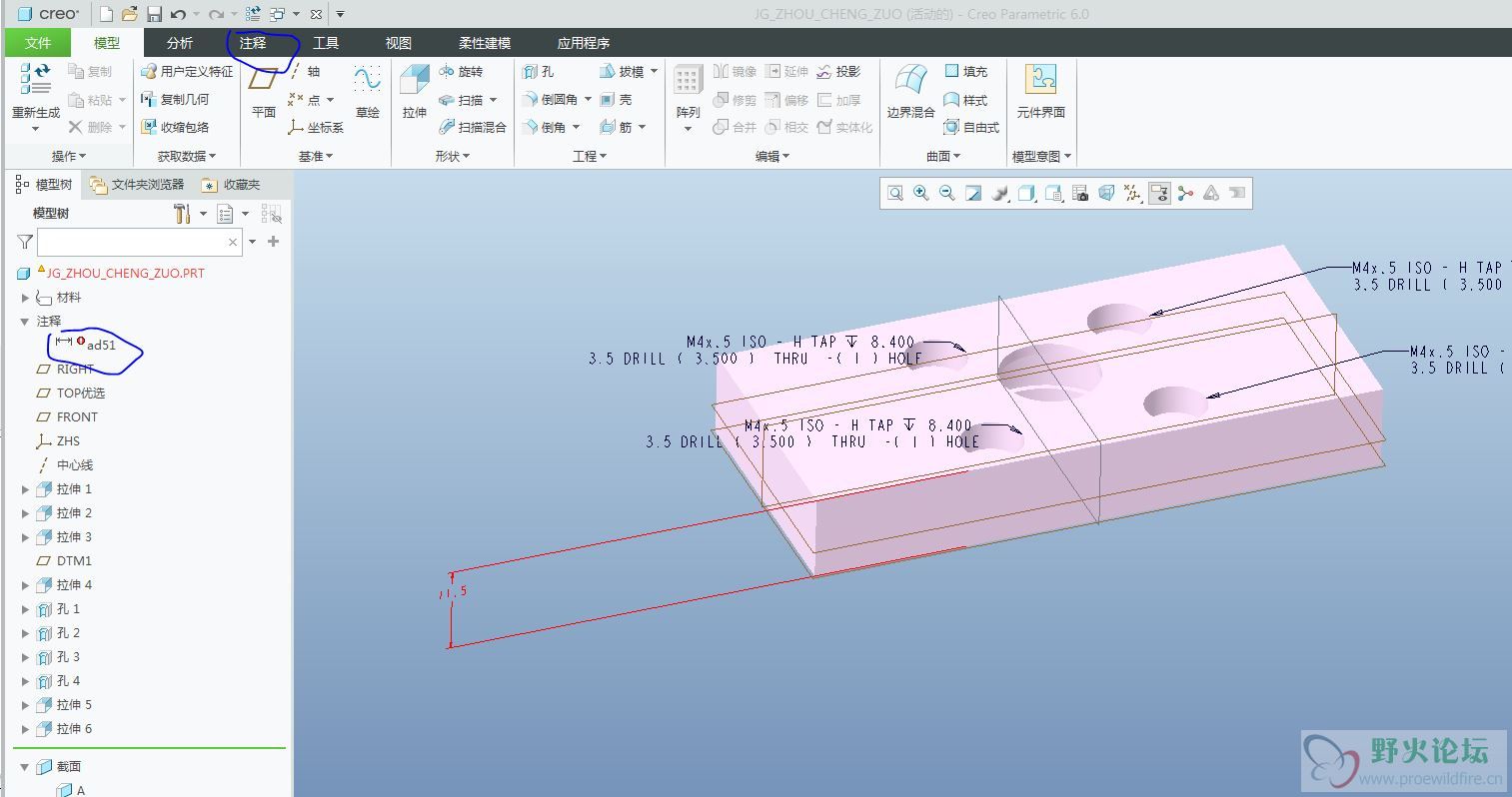Screen dimensions: 1512x797
Task: Select the Fill (填充) surface tool
Action: [x=965, y=72]
